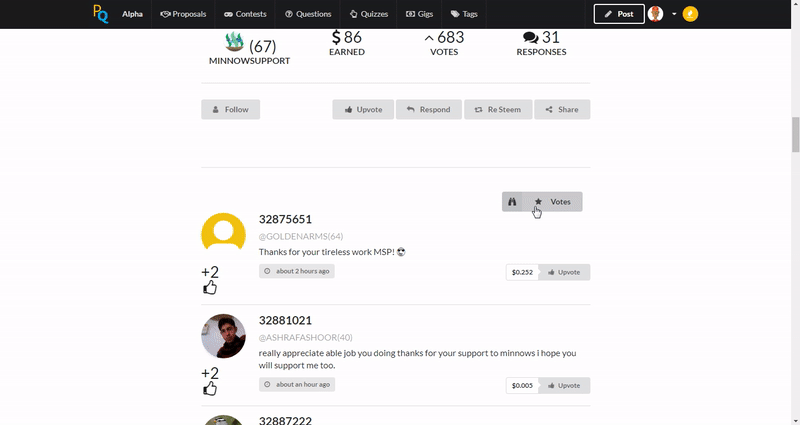This screenshot has width=800, height=425.
Task: Expand the user account dropdown arrow
Action: pos(674,14)
